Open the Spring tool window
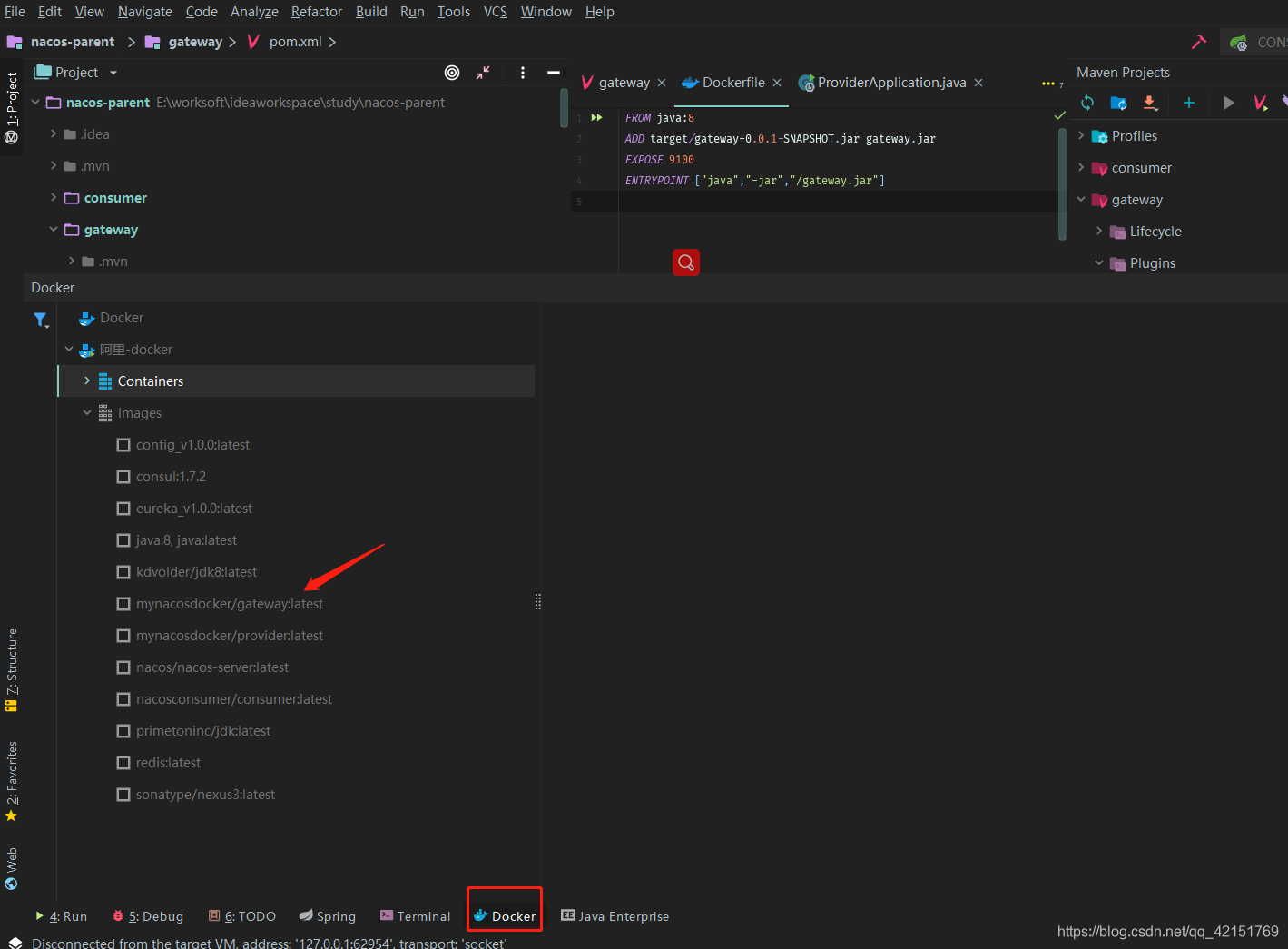1288x949 pixels. coord(327,916)
